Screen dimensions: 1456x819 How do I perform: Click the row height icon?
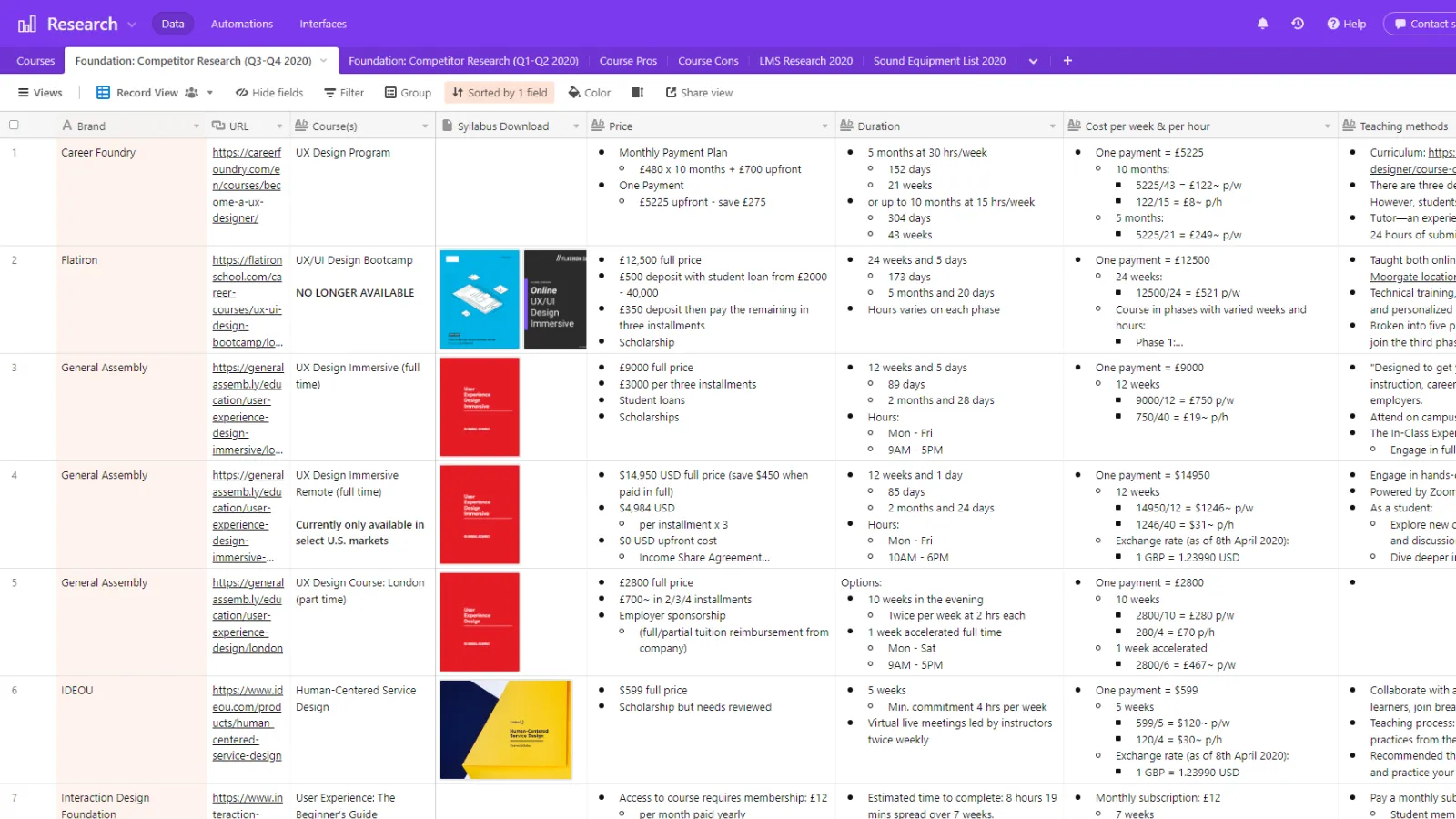point(637,93)
